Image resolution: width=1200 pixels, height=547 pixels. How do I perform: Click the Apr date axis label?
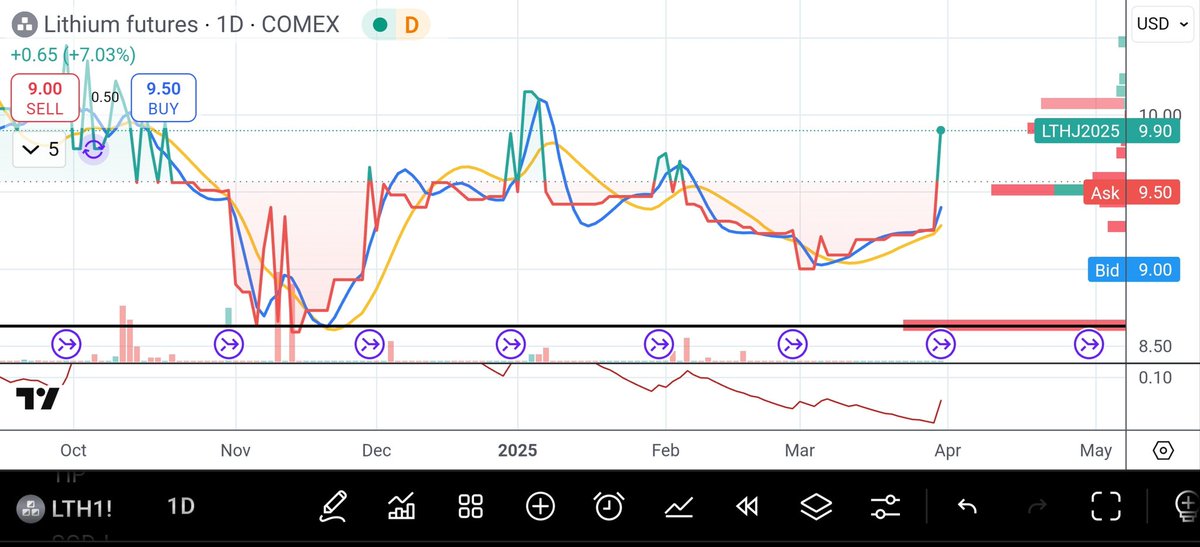[947, 450]
